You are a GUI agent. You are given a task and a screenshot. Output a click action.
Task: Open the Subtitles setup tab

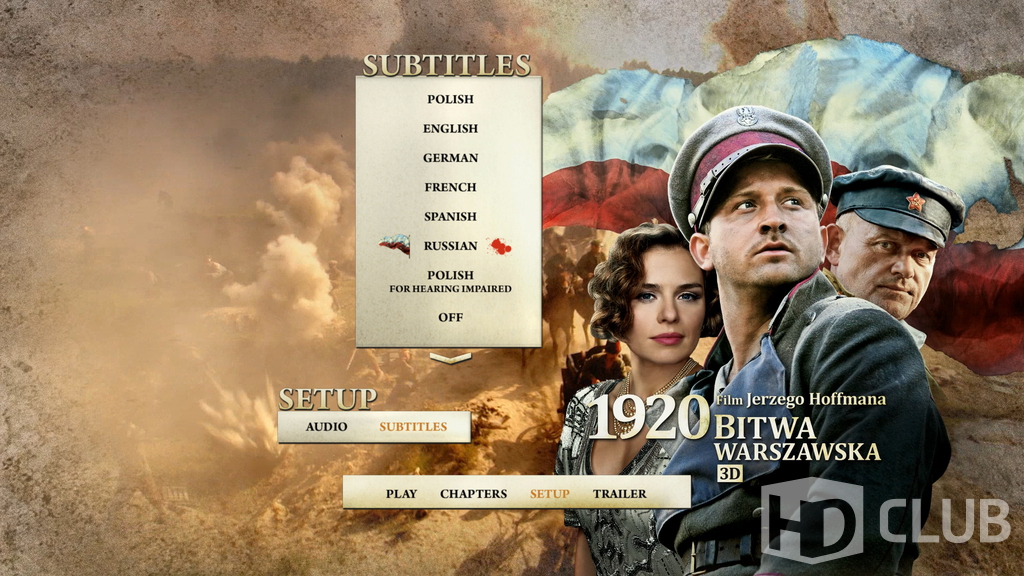click(x=413, y=426)
